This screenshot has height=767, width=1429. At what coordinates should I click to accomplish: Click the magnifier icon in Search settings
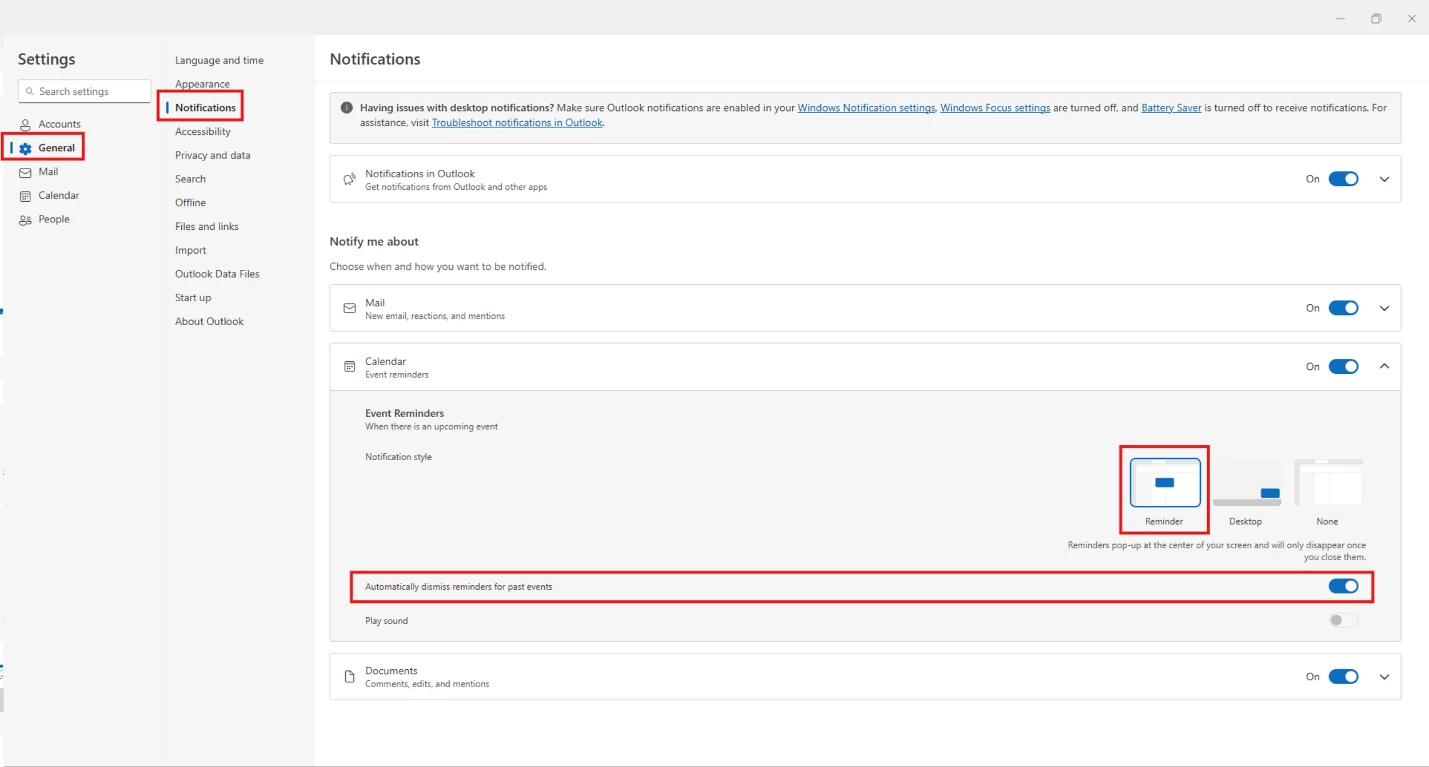point(30,91)
